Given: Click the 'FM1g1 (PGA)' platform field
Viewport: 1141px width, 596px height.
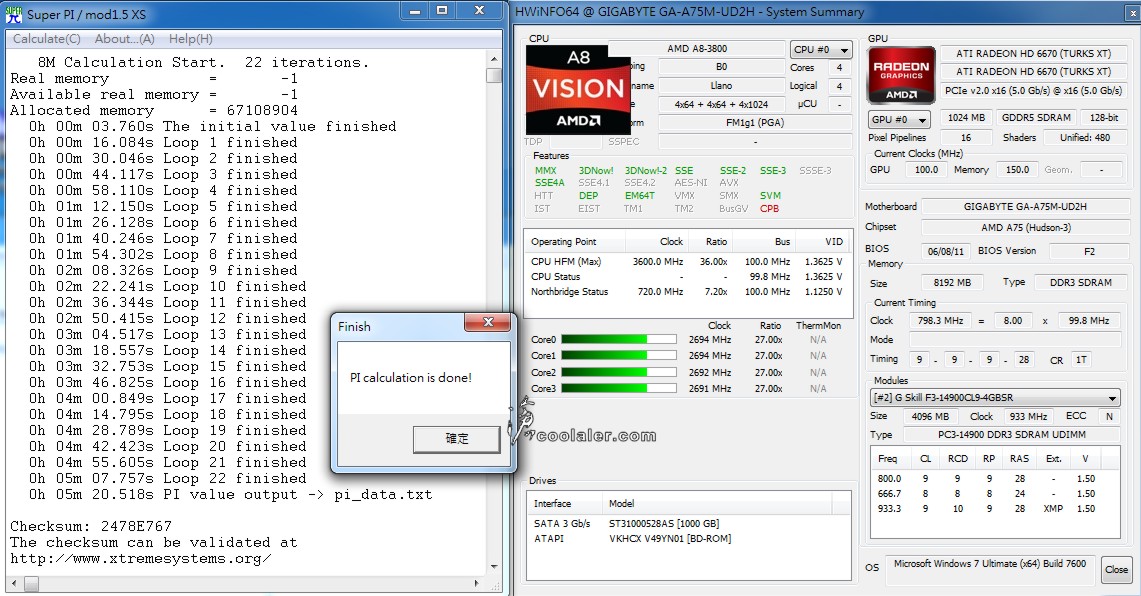Looking at the screenshot, I should [755, 123].
